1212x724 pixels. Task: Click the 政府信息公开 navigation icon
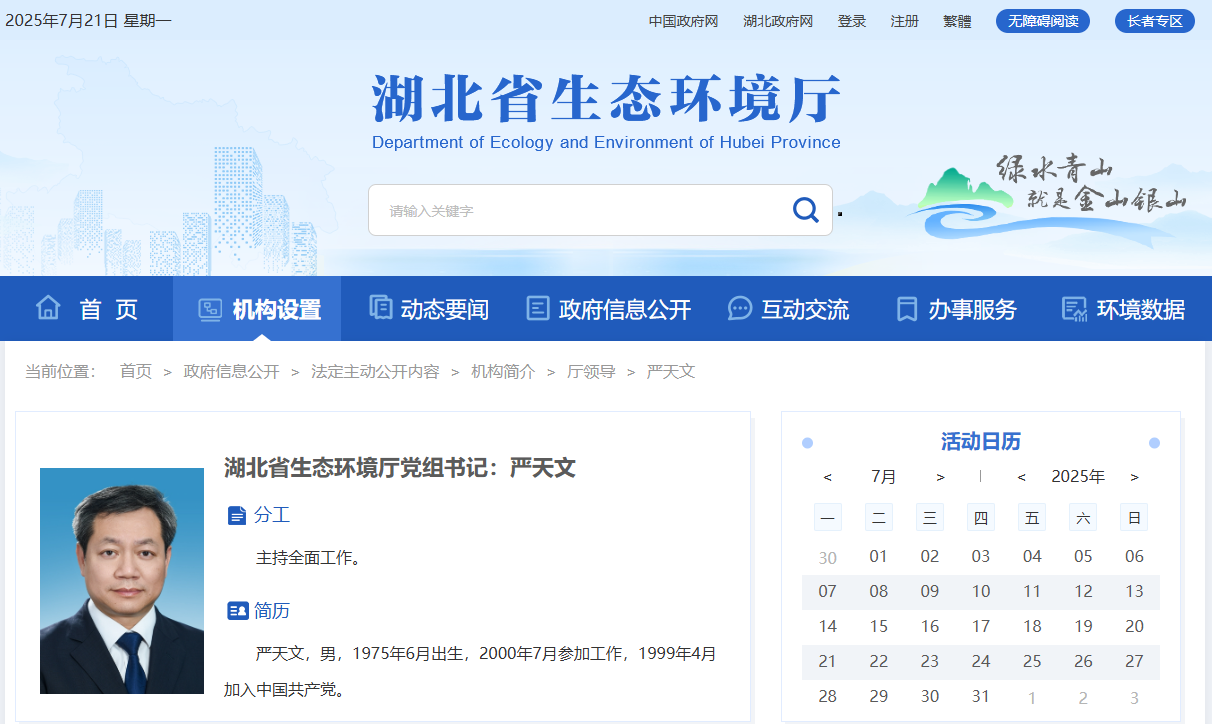(x=538, y=309)
